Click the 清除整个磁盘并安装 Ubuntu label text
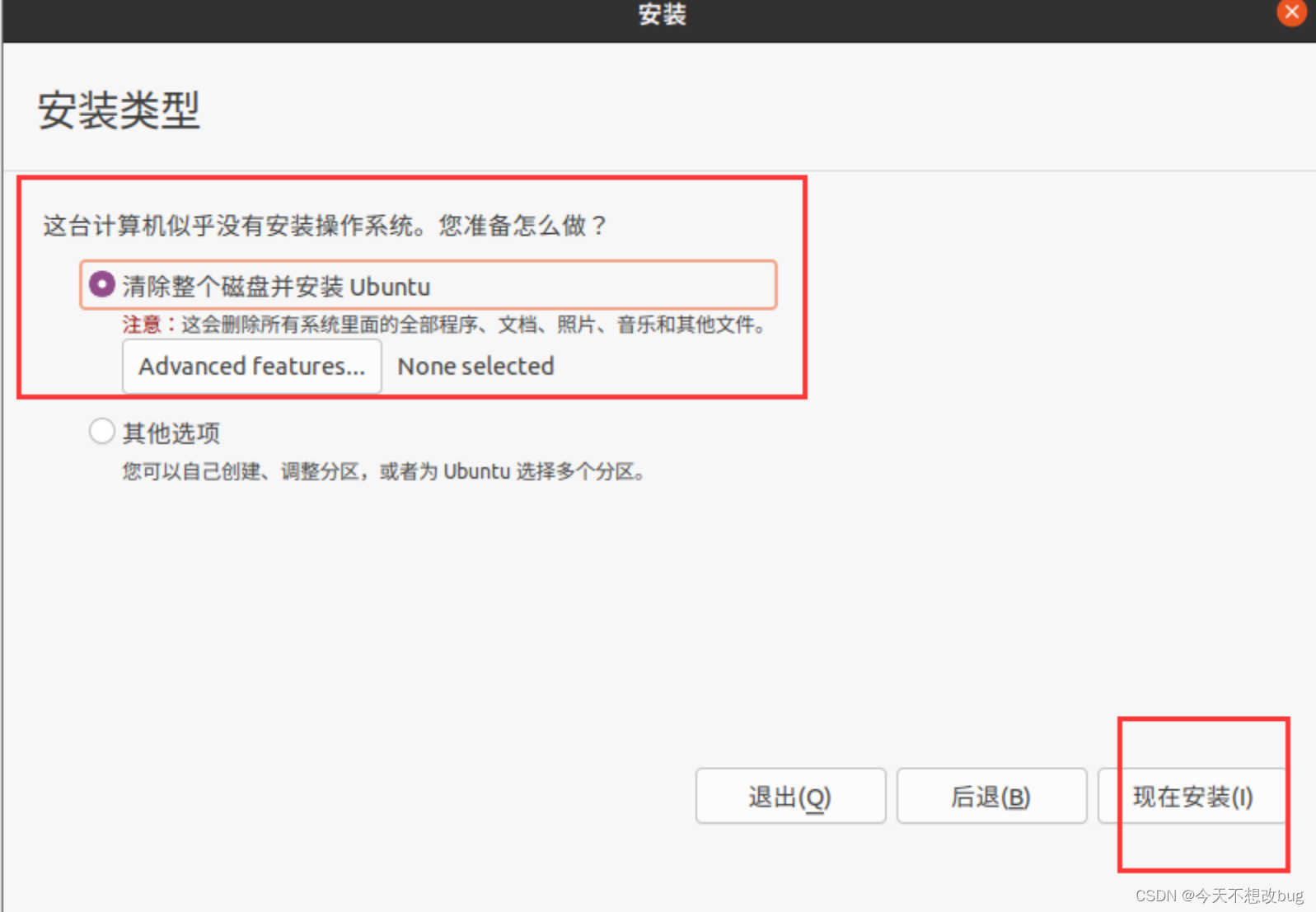1316x912 pixels. tap(276, 287)
